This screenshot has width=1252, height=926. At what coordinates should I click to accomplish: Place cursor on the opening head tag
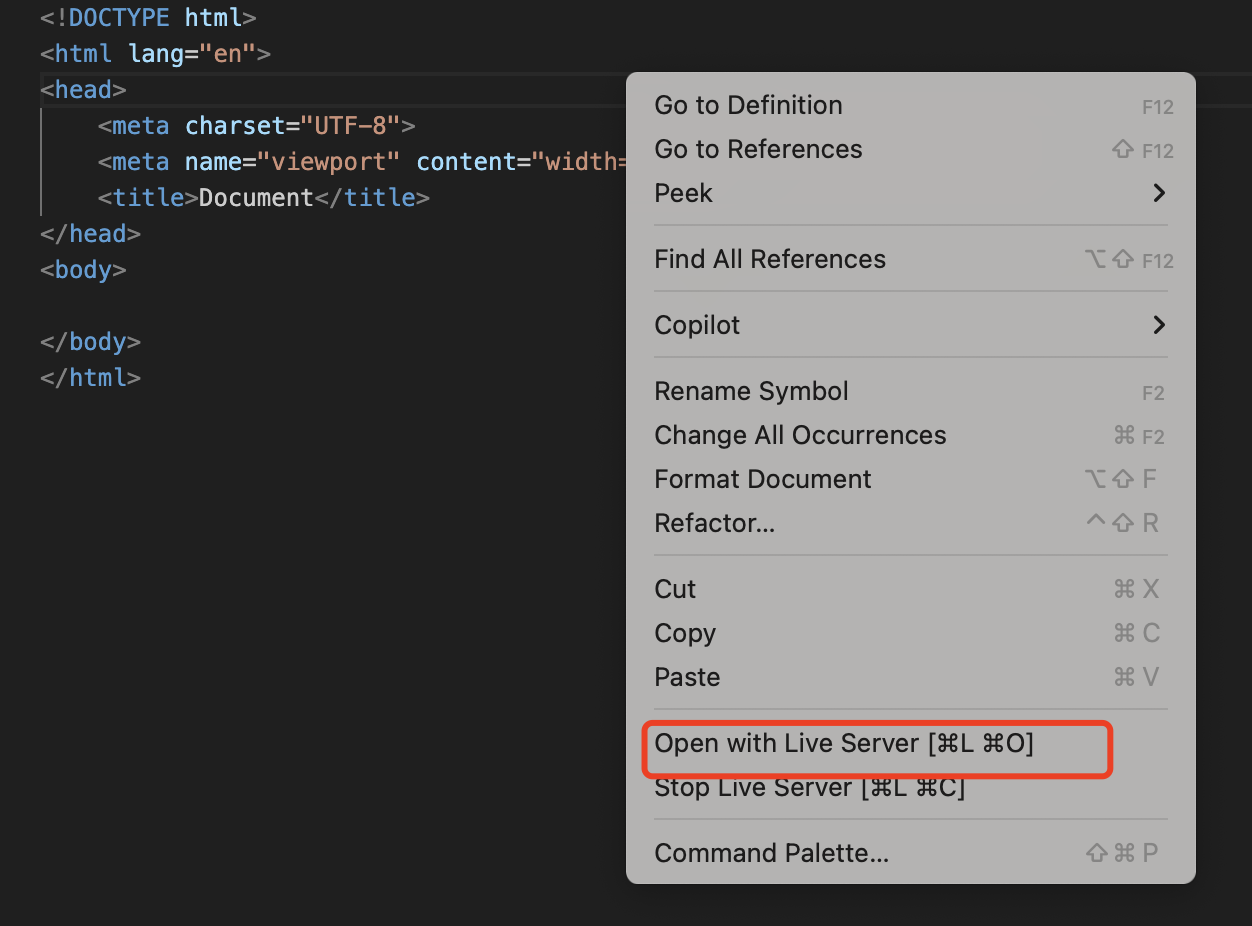83,89
